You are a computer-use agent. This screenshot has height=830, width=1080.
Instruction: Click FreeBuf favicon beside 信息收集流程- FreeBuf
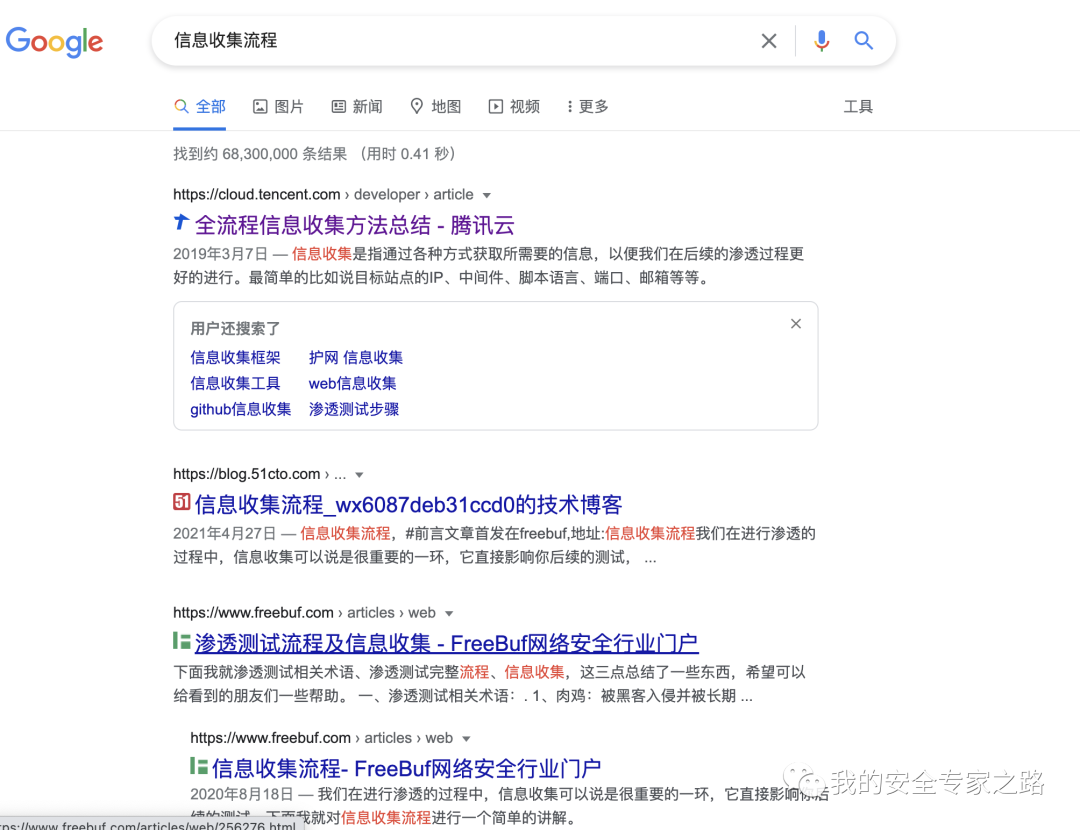198,766
